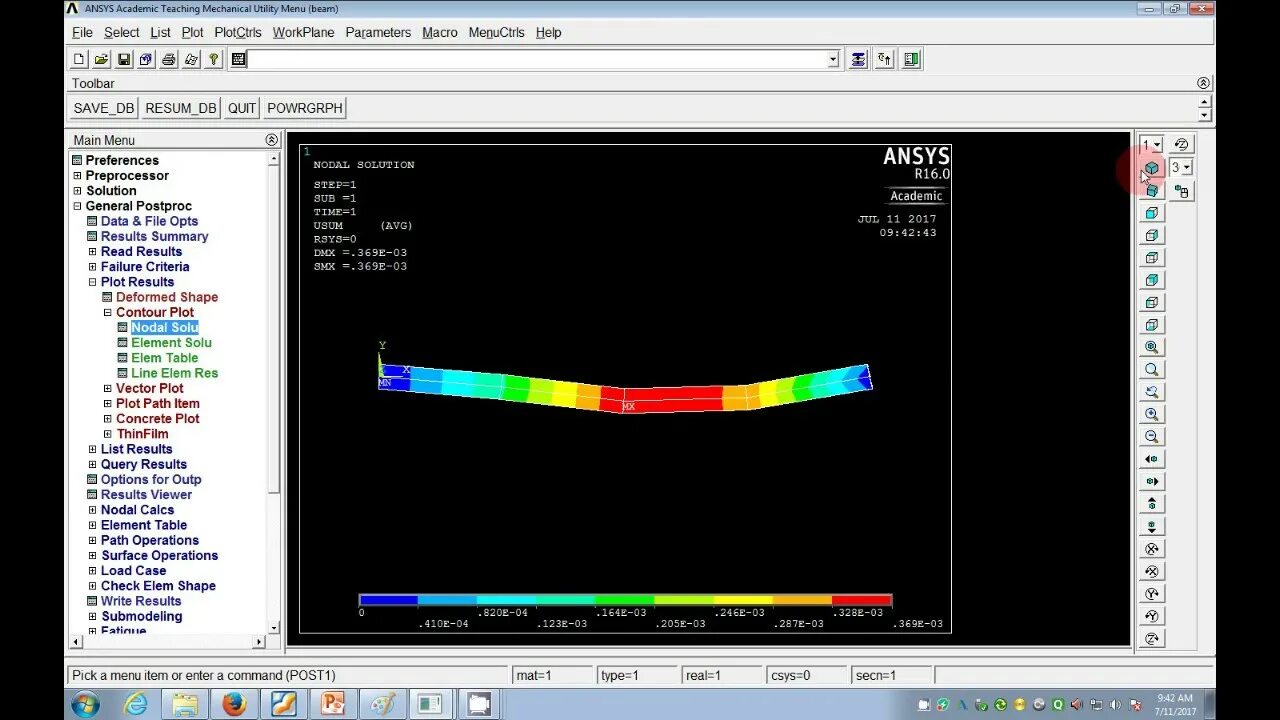This screenshot has height=720, width=1280.
Task: Open the Select menu
Action: point(122,32)
